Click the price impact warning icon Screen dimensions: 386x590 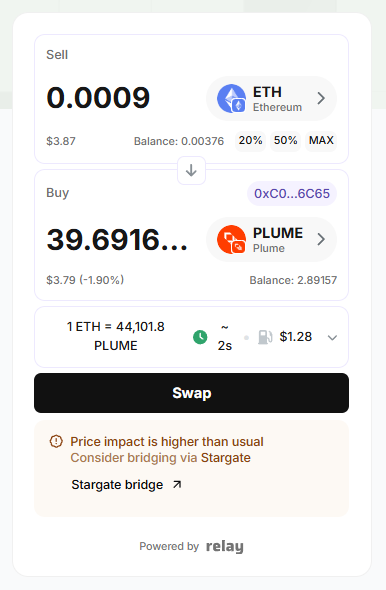(x=56, y=441)
